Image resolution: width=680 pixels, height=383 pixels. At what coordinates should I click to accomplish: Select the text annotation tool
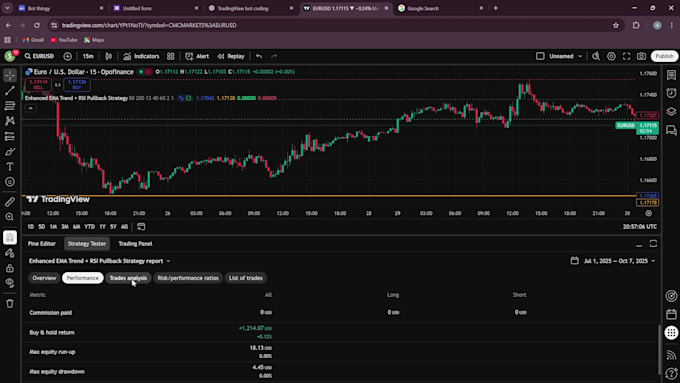coord(10,167)
